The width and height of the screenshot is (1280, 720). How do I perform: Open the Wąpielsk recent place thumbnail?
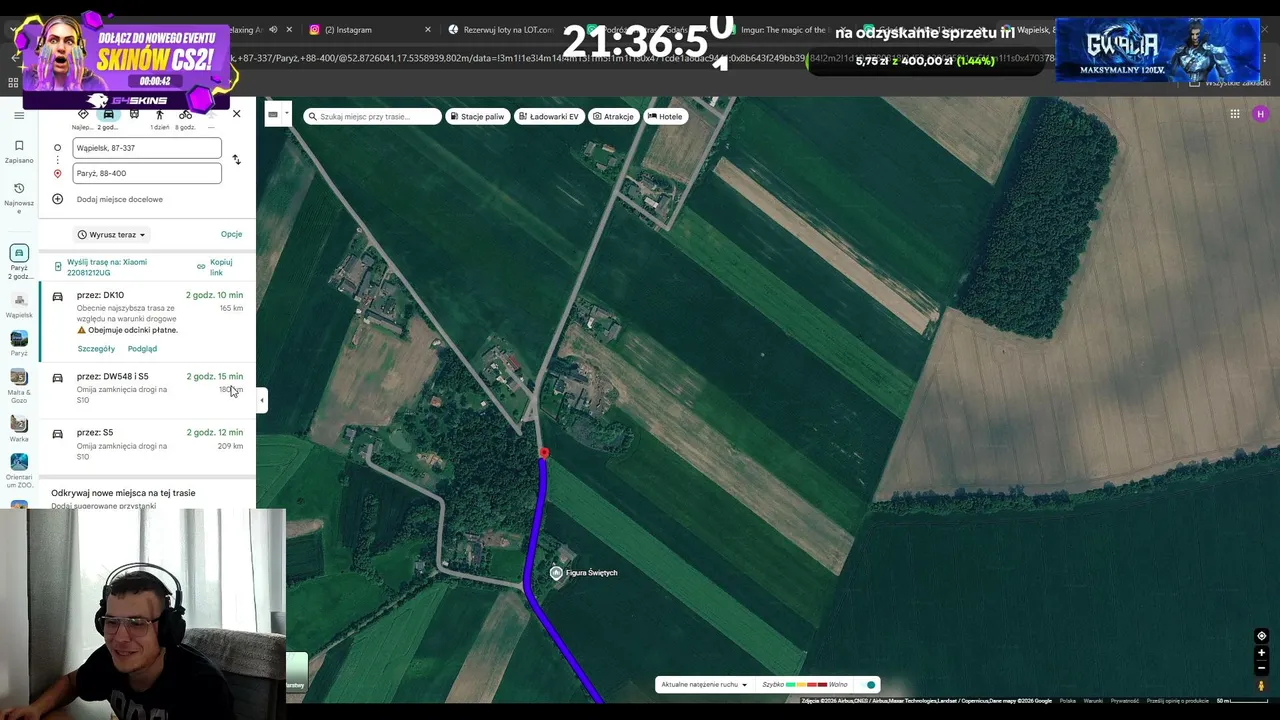(19, 305)
